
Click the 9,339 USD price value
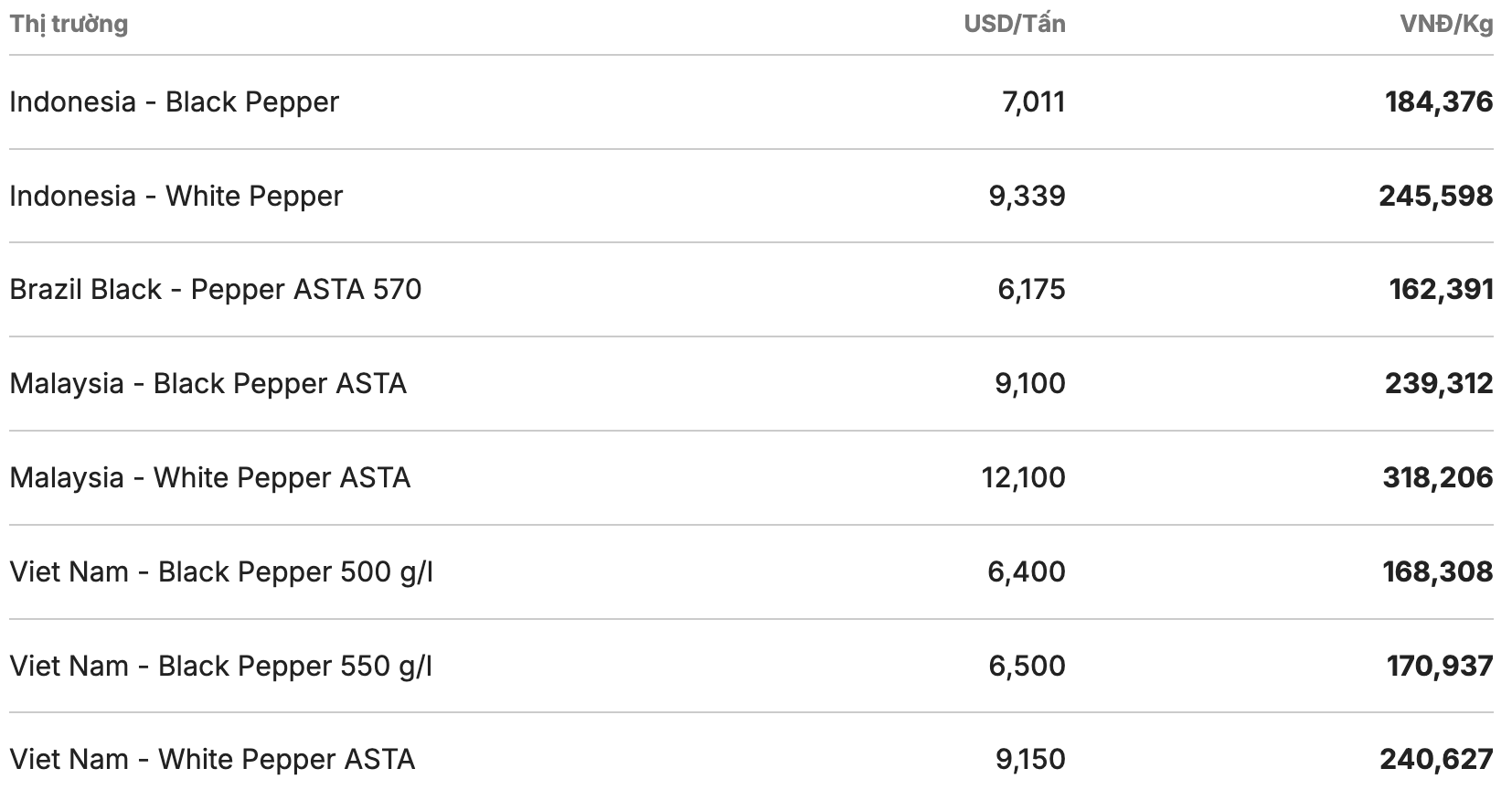1027,196
